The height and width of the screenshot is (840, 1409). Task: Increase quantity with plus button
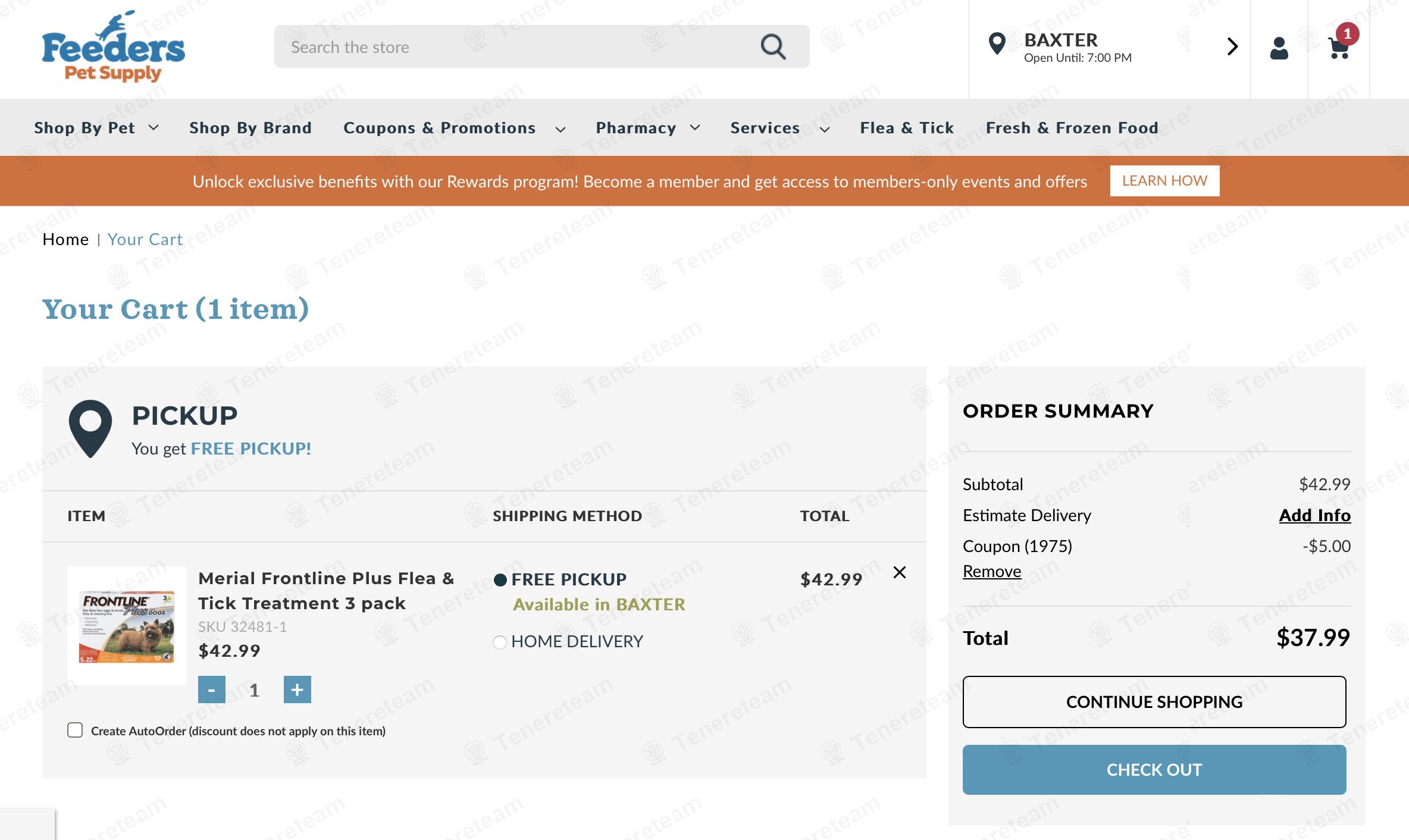(297, 689)
